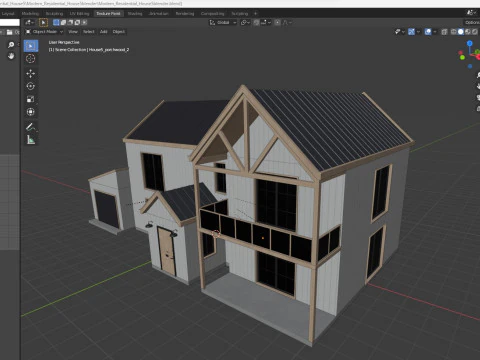Screen dimensions: 480x360
Task: Open the Select menu
Action: pos(89,32)
